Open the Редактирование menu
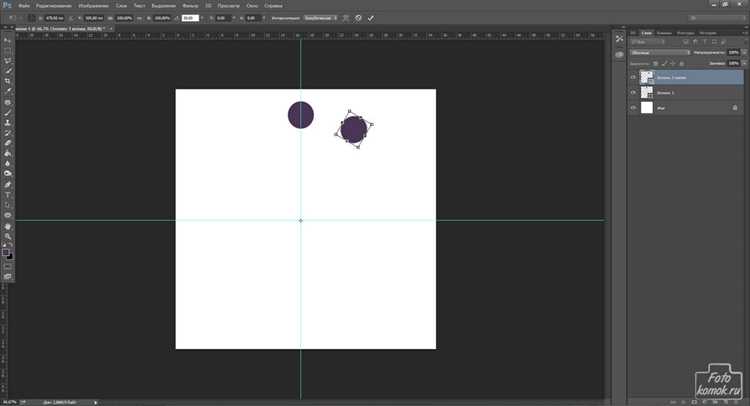The height and width of the screenshot is (406, 750). tap(54, 6)
